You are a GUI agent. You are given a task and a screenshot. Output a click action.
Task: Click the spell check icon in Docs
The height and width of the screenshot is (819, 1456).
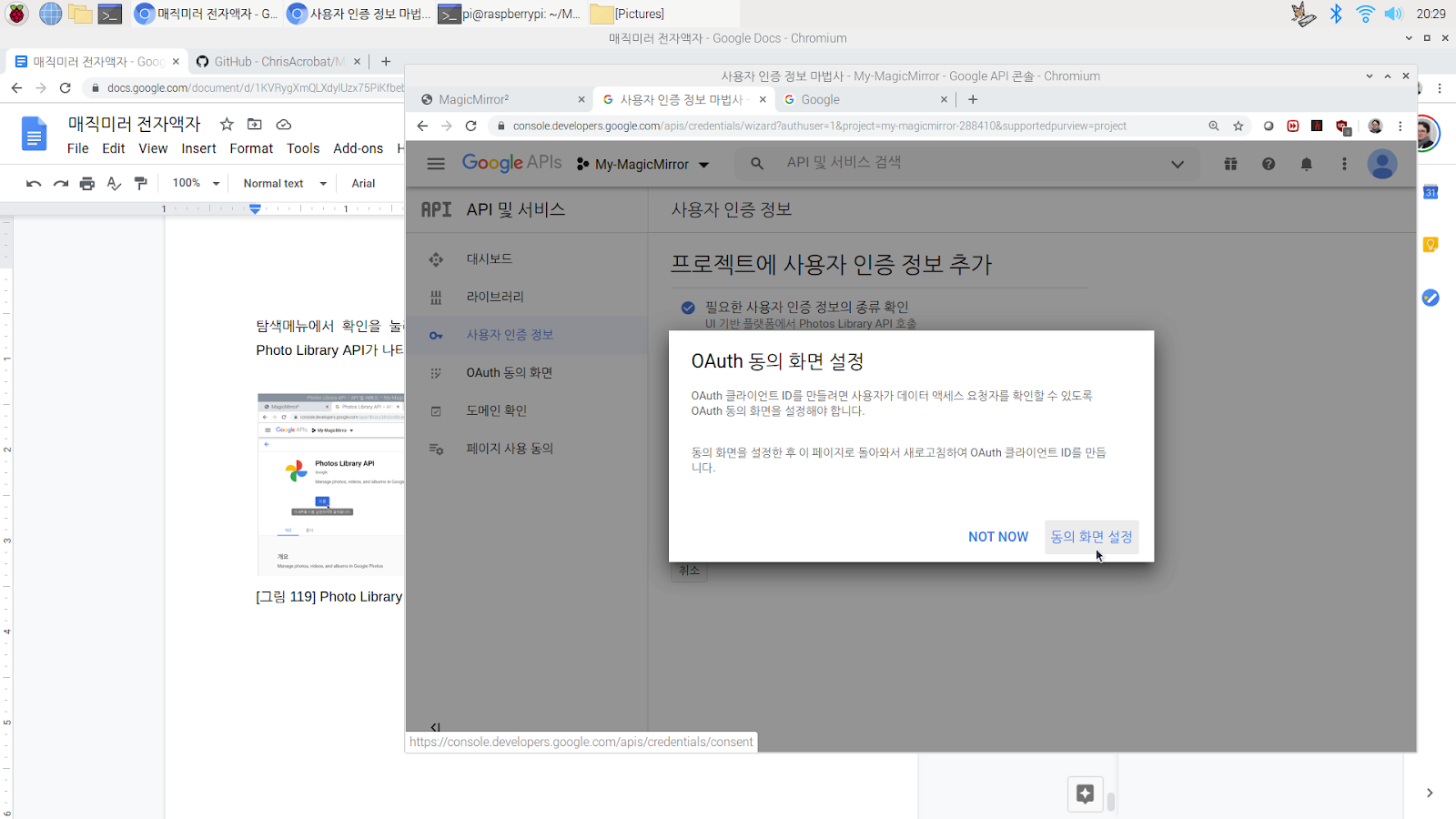(114, 183)
